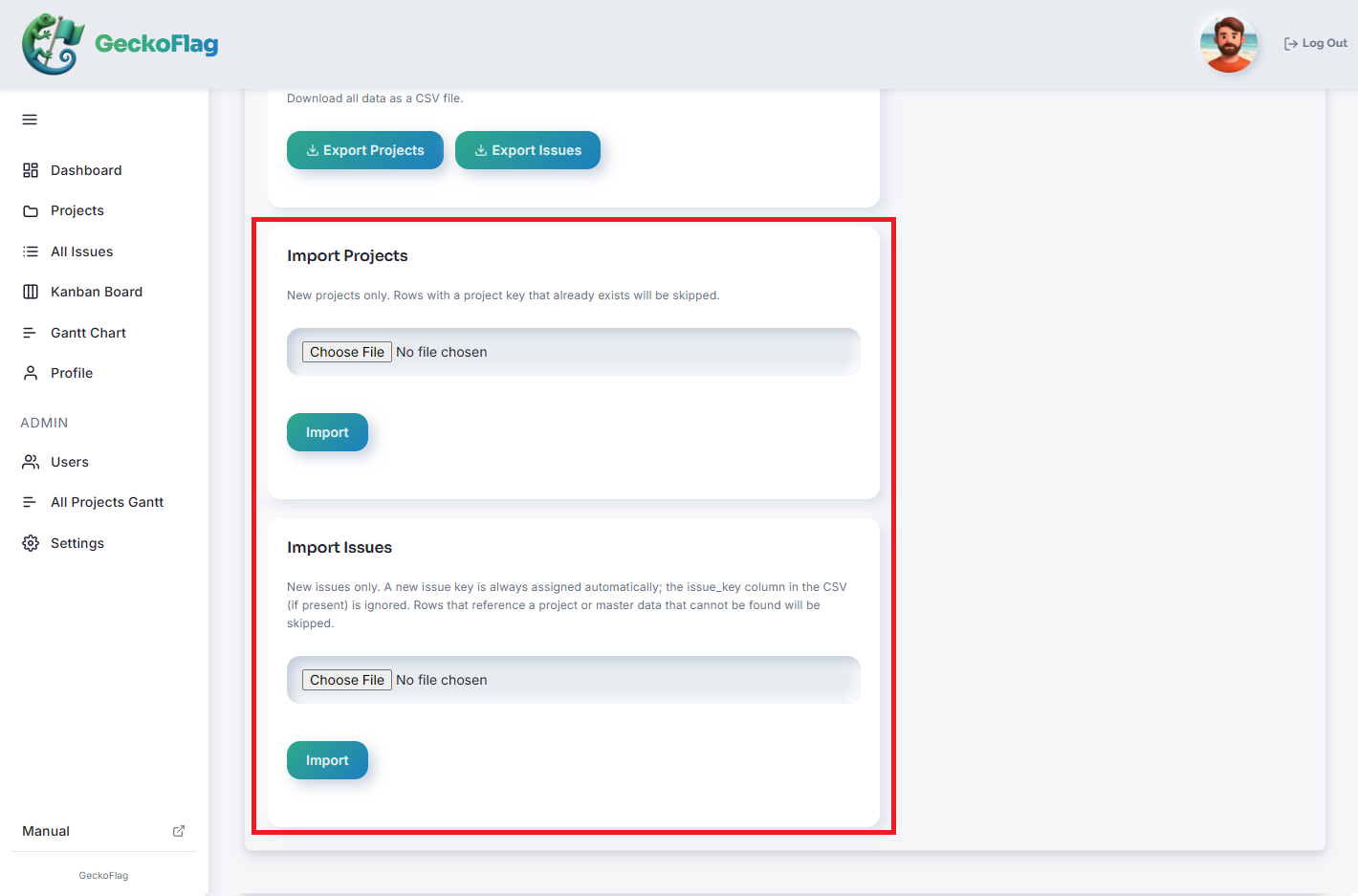Click the Export Projects button
Image resolution: width=1358 pixels, height=896 pixels.
365,150
